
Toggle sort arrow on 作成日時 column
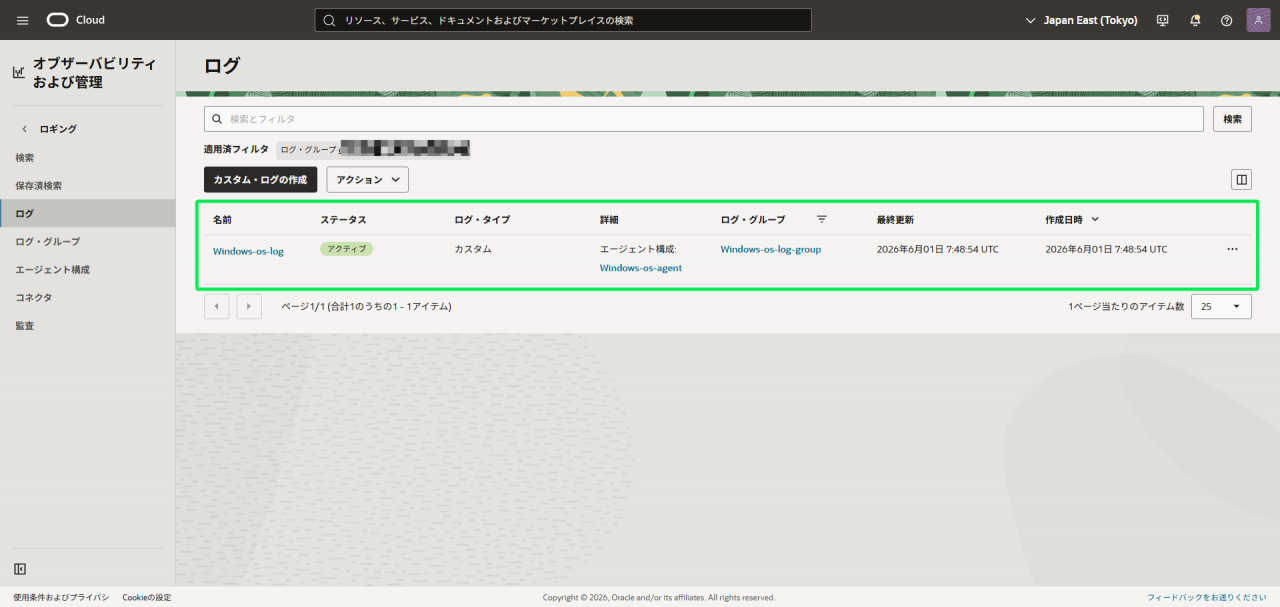pos(1095,219)
